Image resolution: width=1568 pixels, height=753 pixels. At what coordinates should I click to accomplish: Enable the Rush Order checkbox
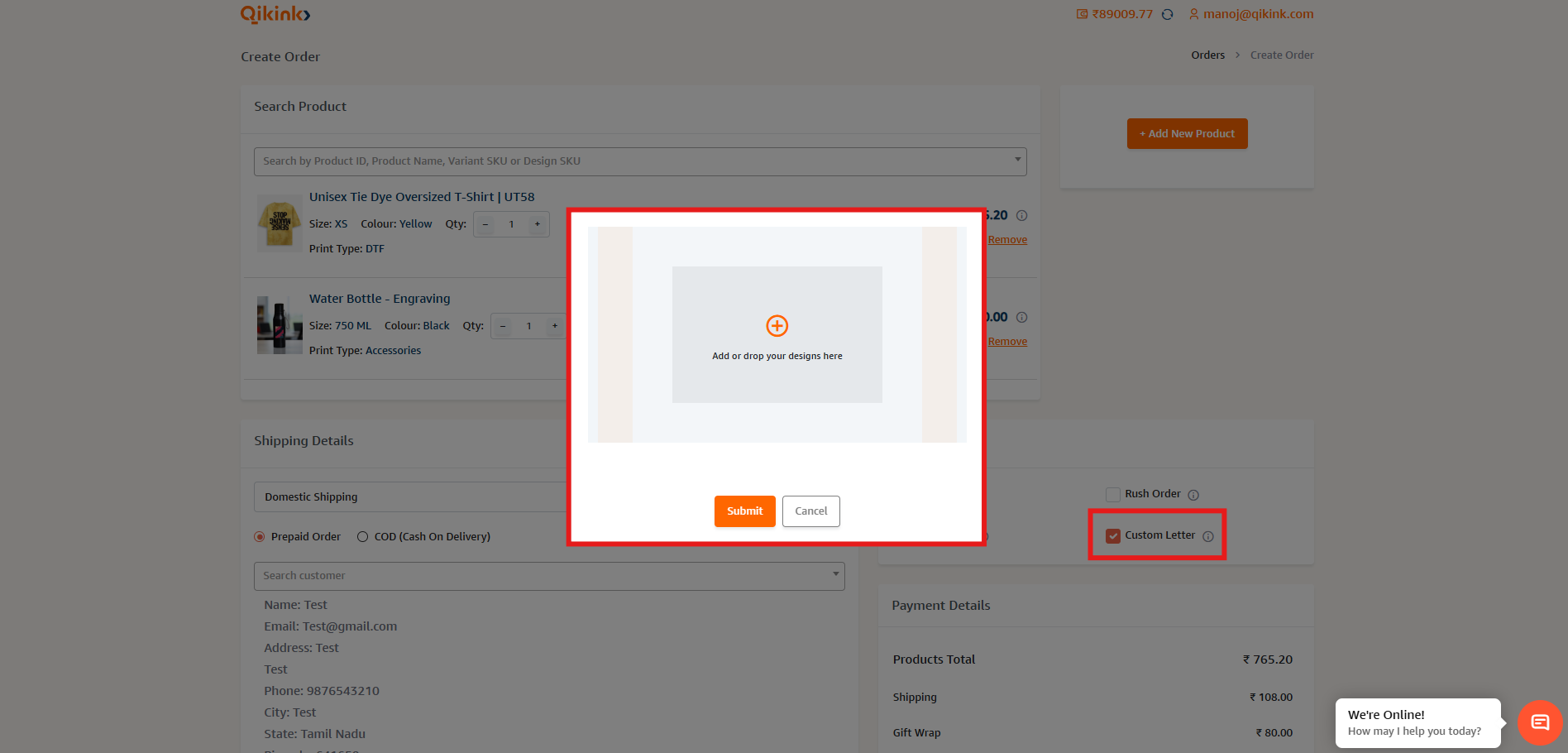(x=1113, y=494)
